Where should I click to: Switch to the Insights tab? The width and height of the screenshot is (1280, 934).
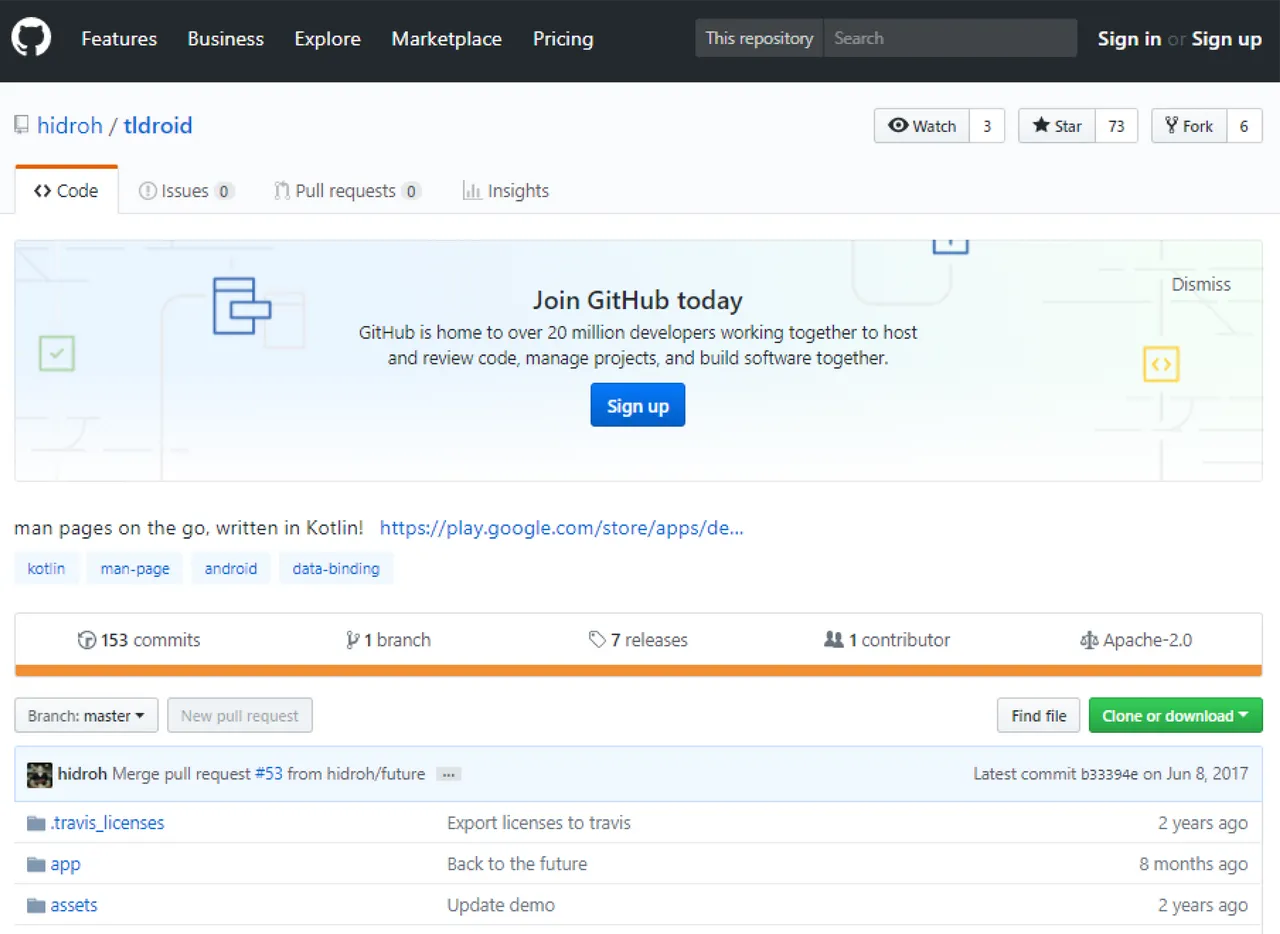click(x=506, y=191)
